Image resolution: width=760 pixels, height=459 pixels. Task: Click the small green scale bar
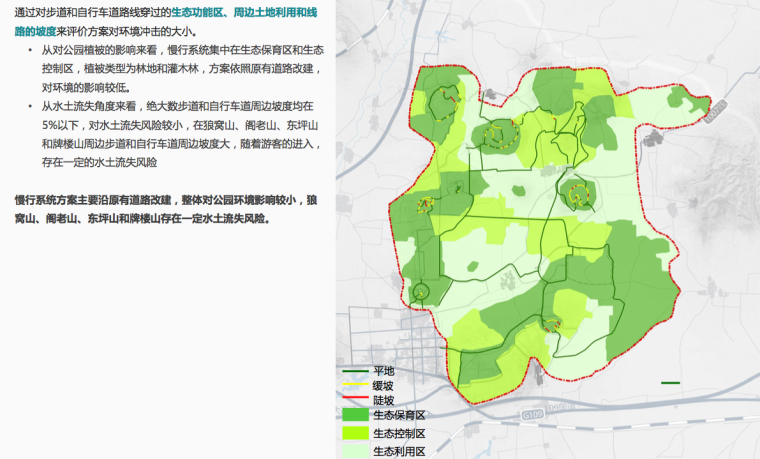[x=670, y=382]
